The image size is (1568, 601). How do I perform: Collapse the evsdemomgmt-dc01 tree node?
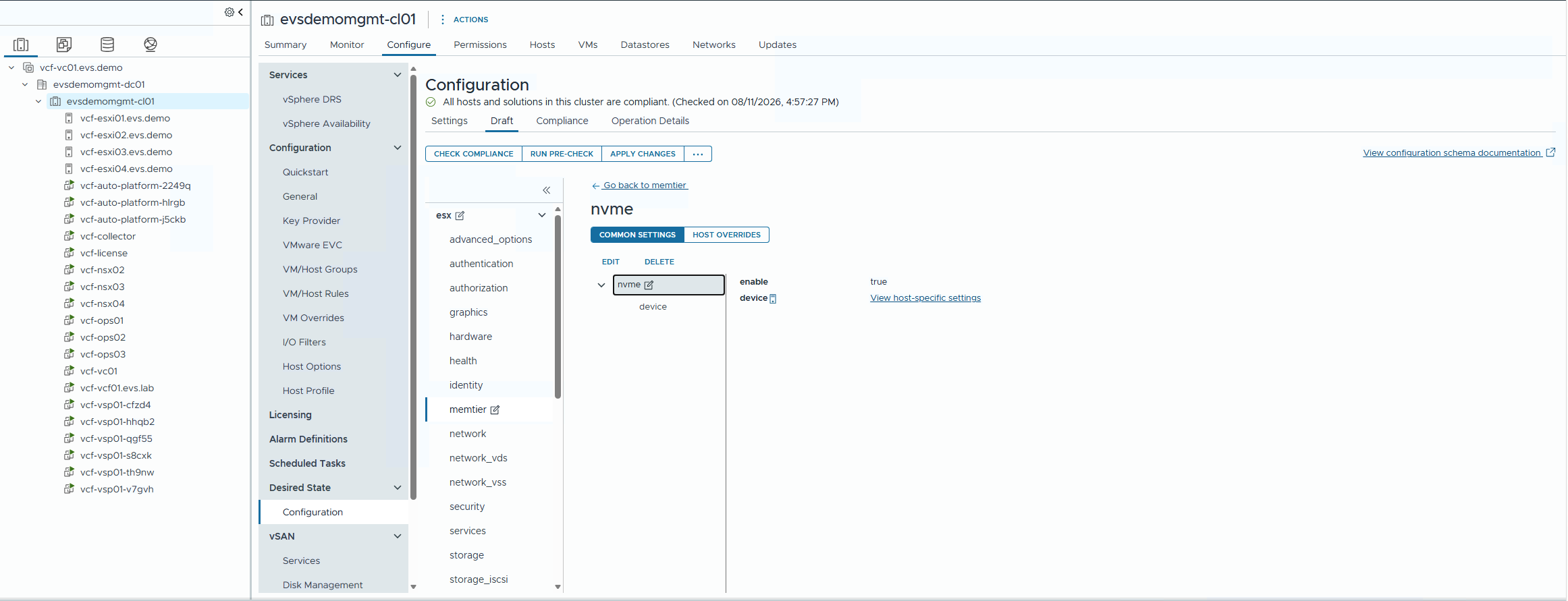[25, 84]
